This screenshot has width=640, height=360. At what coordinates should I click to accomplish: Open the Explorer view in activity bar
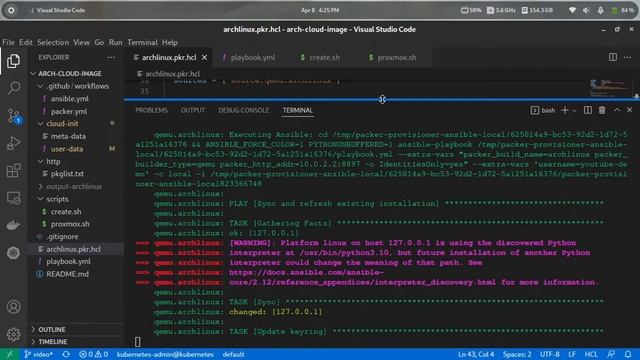click(x=13, y=61)
